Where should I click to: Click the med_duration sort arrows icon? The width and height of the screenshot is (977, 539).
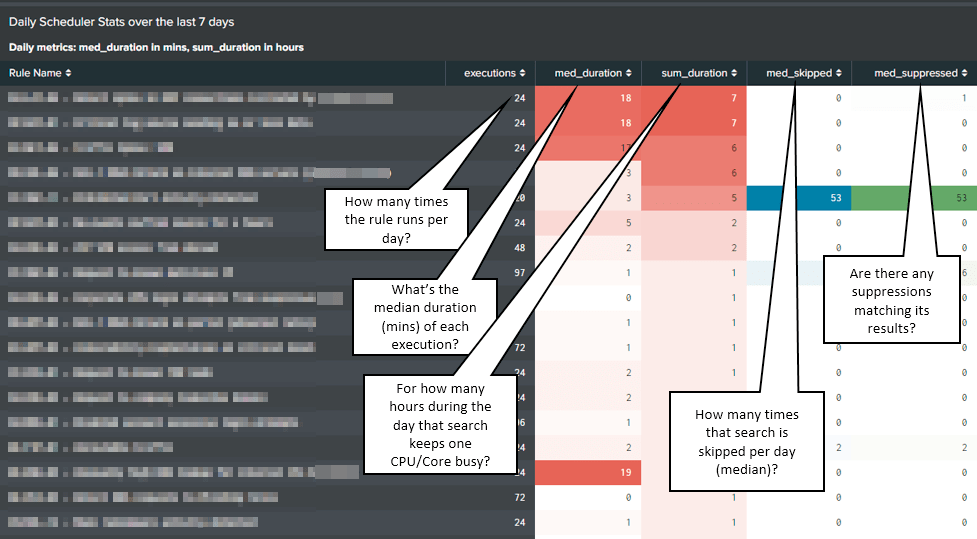pyautogui.click(x=629, y=73)
